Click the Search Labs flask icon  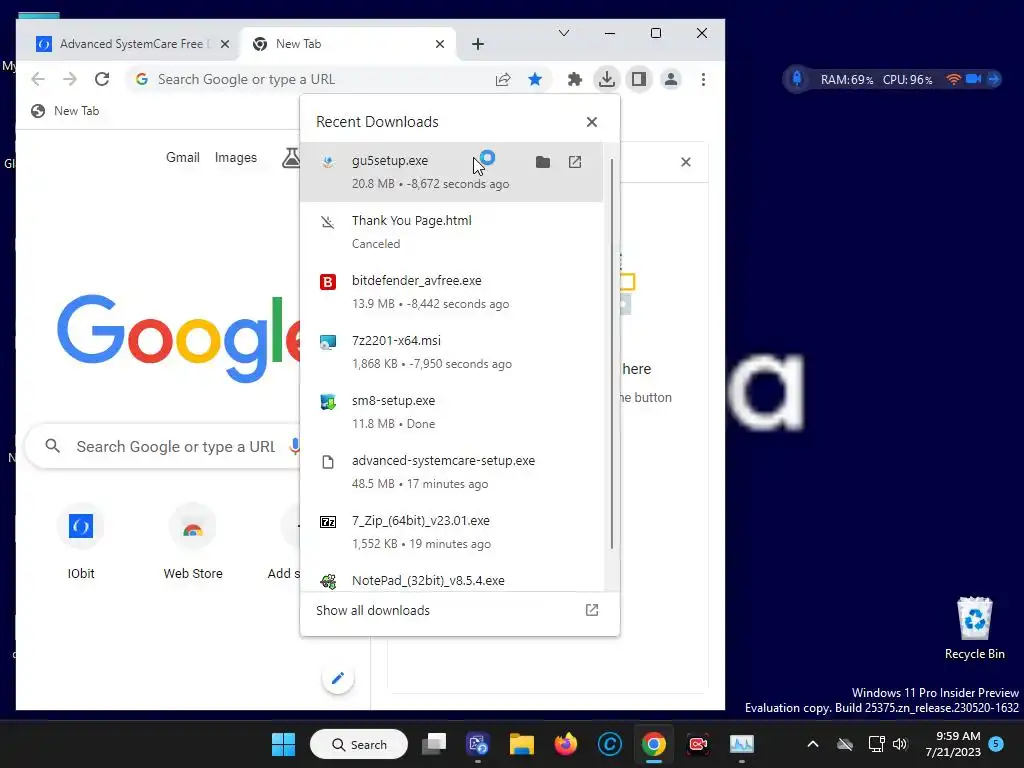click(x=291, y=157)
